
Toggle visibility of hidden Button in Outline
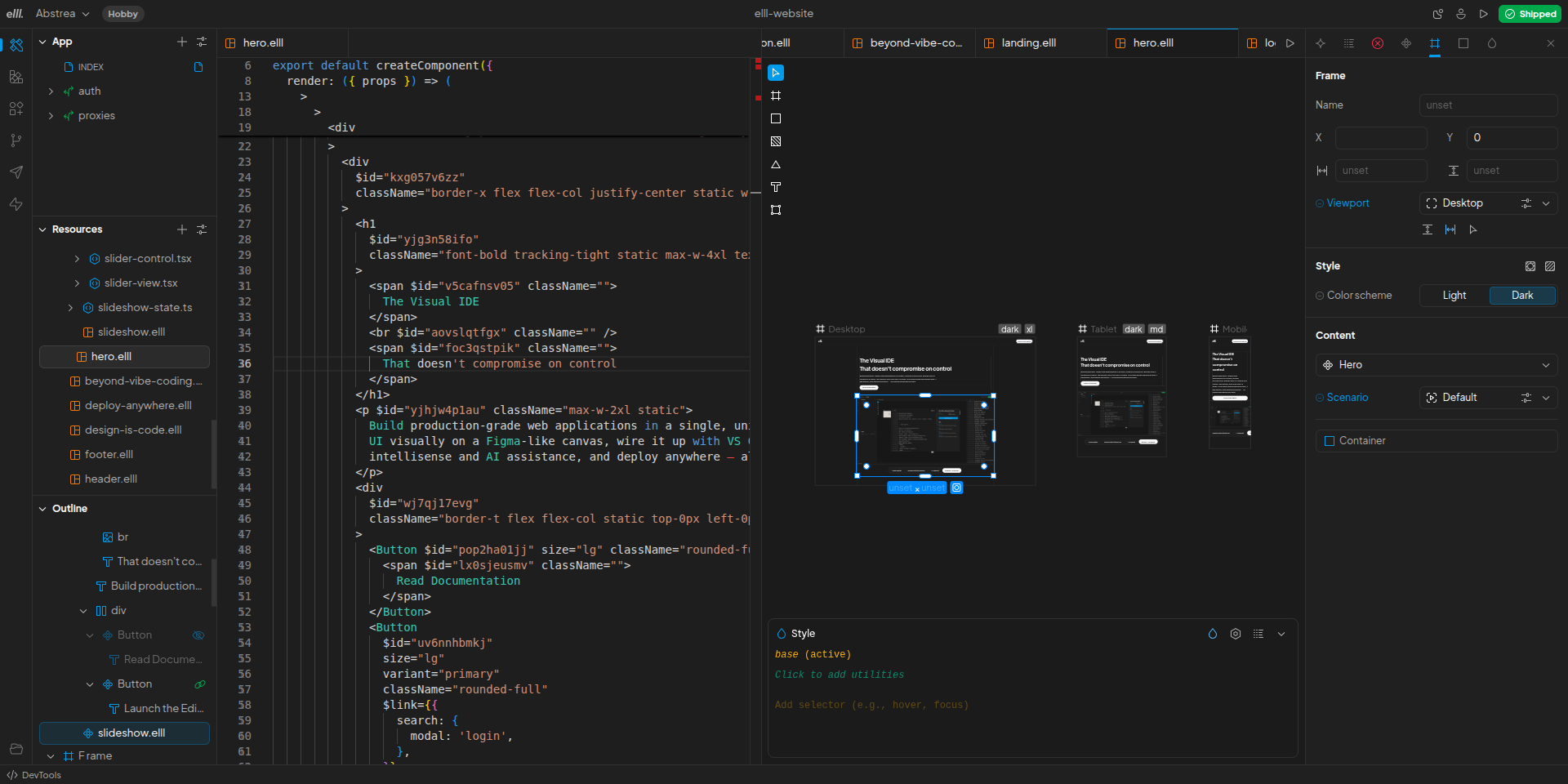point(198,635)
